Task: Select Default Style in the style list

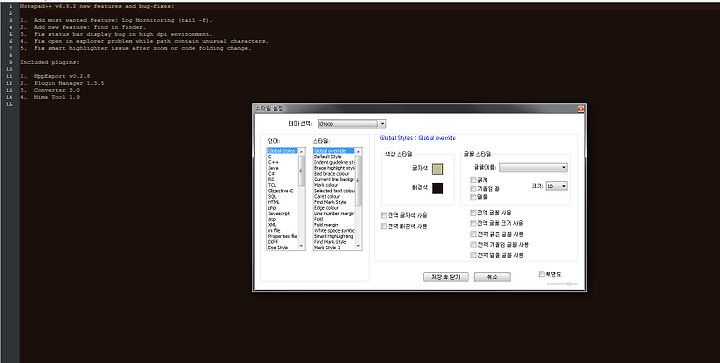Action: click(x=334, y=157)
